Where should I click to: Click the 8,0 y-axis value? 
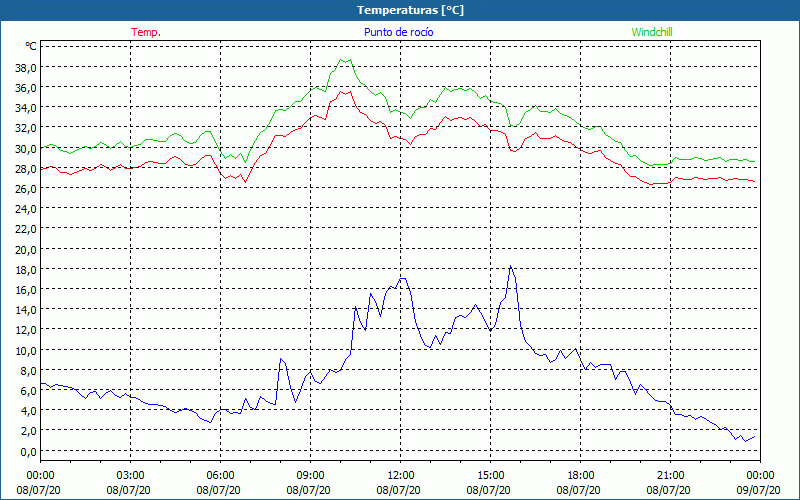[28, 370]
